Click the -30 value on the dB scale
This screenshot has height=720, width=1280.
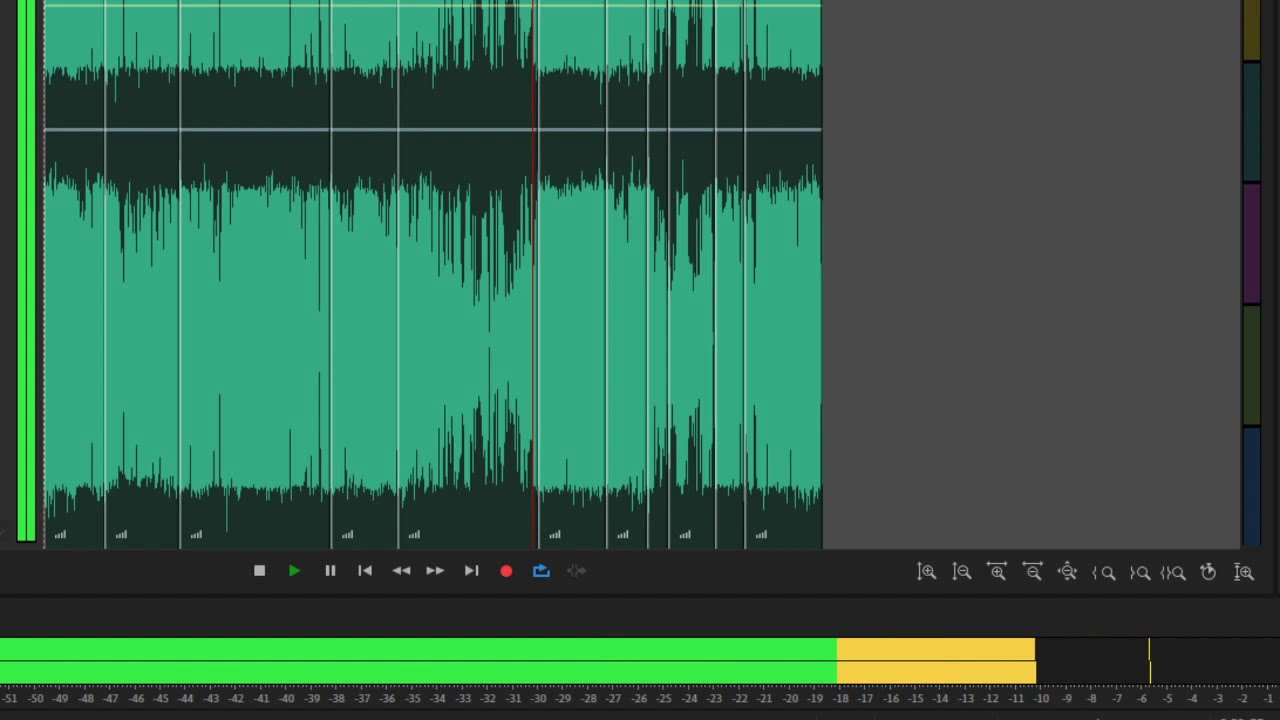tap(538, 699)
